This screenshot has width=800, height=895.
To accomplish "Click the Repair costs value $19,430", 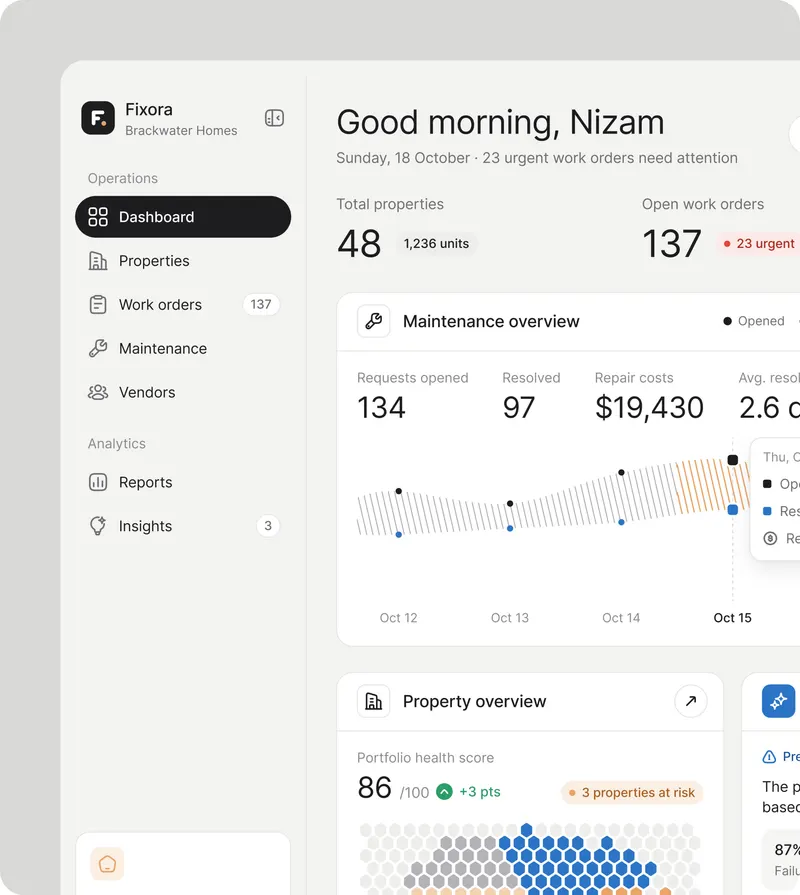I will 649,408.
